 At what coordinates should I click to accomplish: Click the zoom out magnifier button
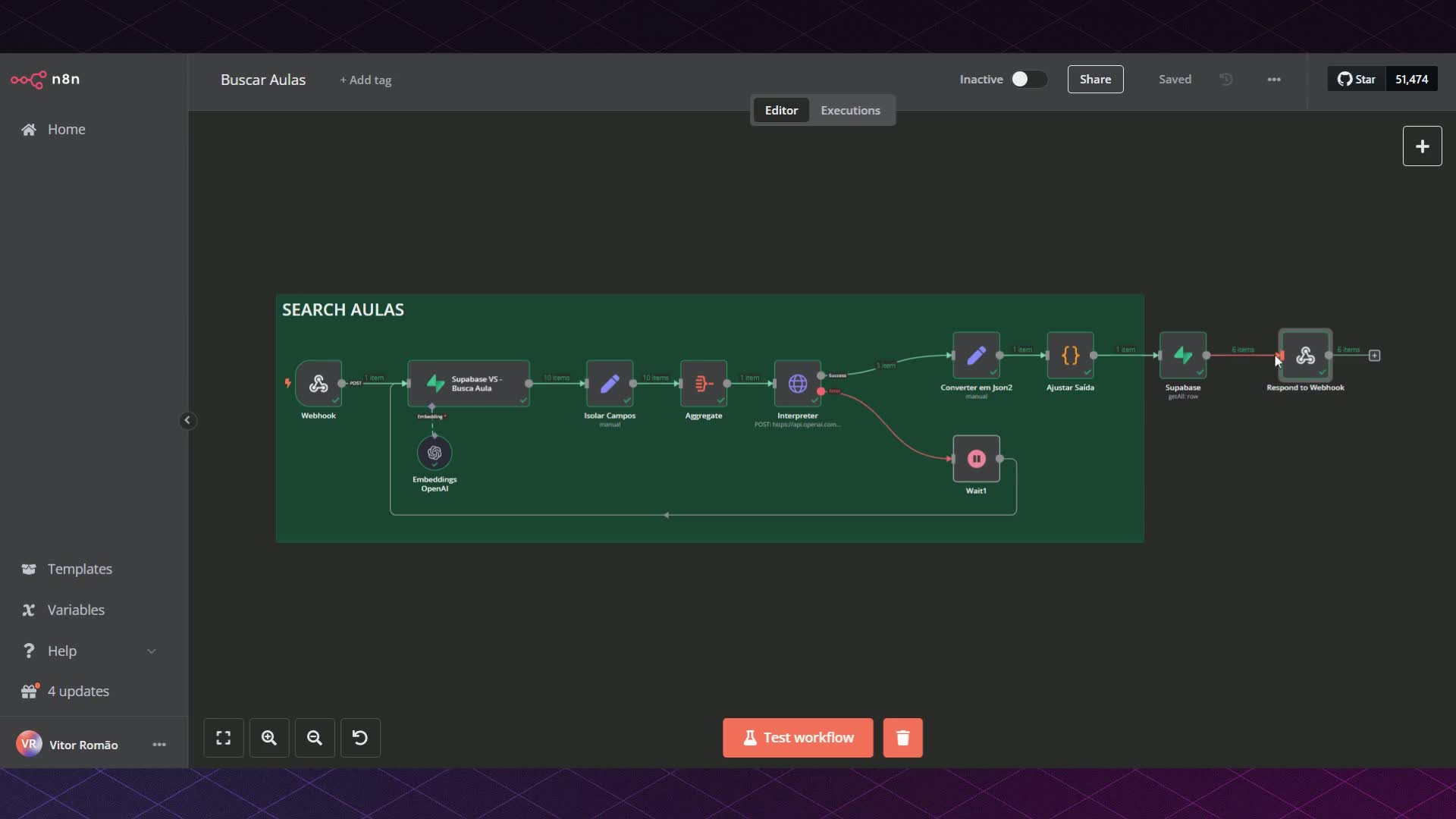315,738
